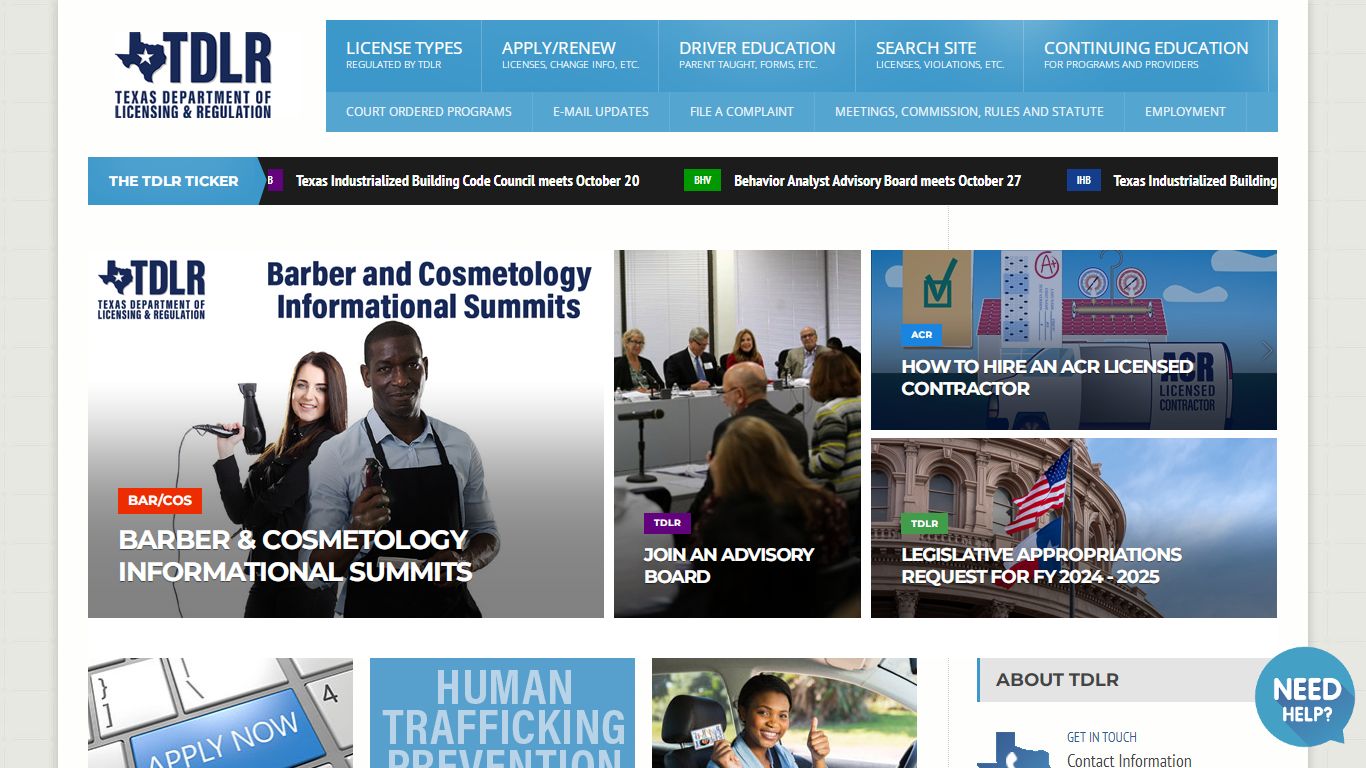Click the IHB blue ticker badge
The width and height of the screenshot is (1366, 768).
[1084, 180]
